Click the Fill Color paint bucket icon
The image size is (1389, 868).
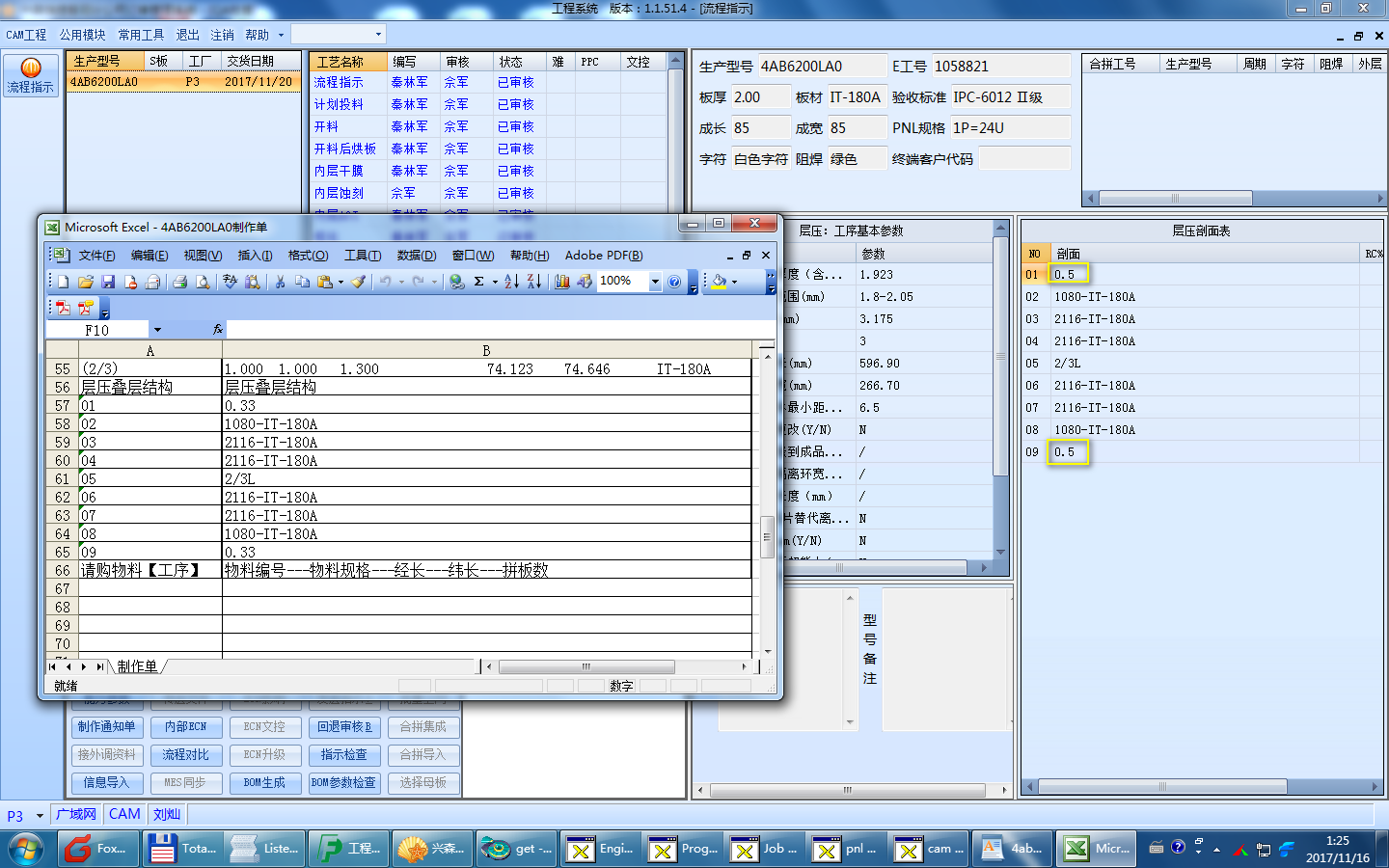coord(719,282)
